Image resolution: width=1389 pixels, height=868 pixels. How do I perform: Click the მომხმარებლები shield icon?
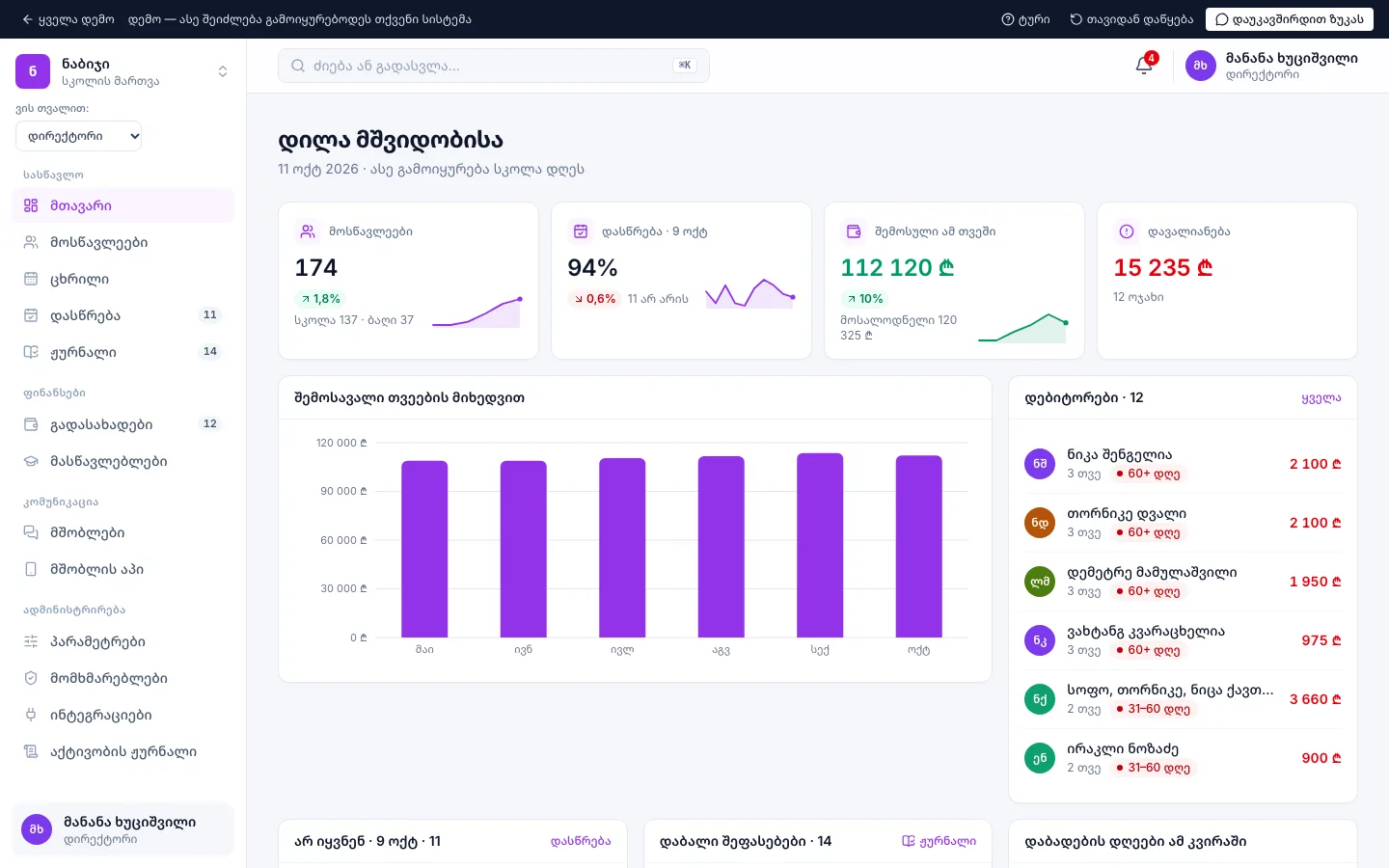point(31,678)
